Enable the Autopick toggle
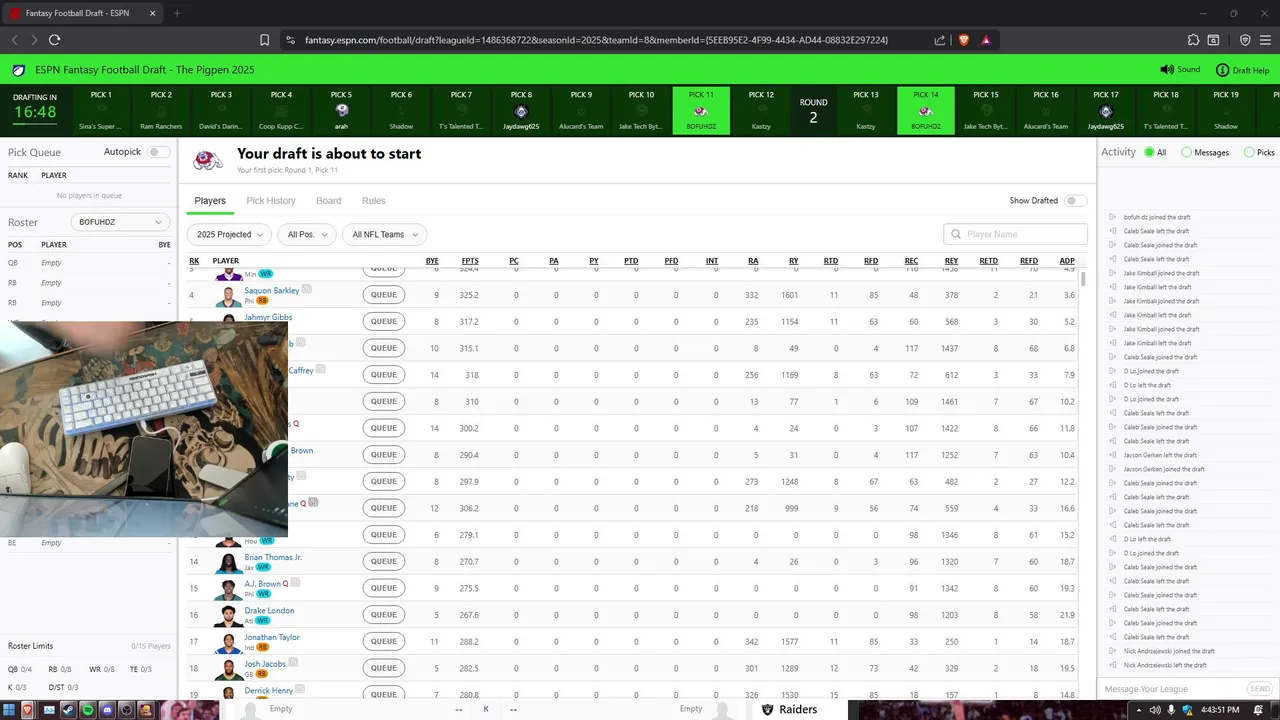This screenshot has height=720, width=1280. (158, 152)
